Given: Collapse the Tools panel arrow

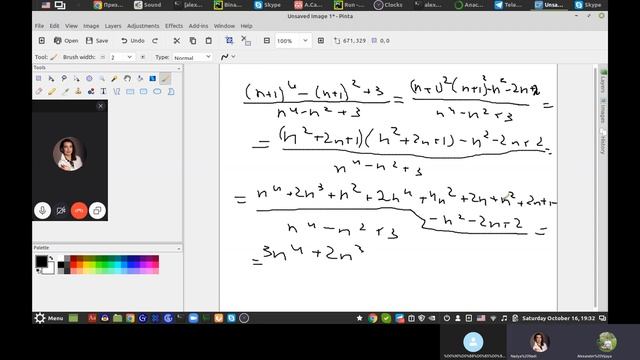Looking at the screenshot, I should pyautogui.click(x=179, y=68).
